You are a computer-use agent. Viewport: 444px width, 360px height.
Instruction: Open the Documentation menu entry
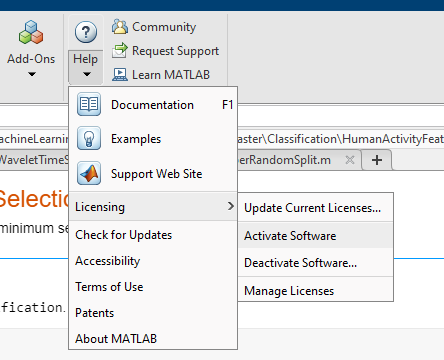tap(153, 104)
